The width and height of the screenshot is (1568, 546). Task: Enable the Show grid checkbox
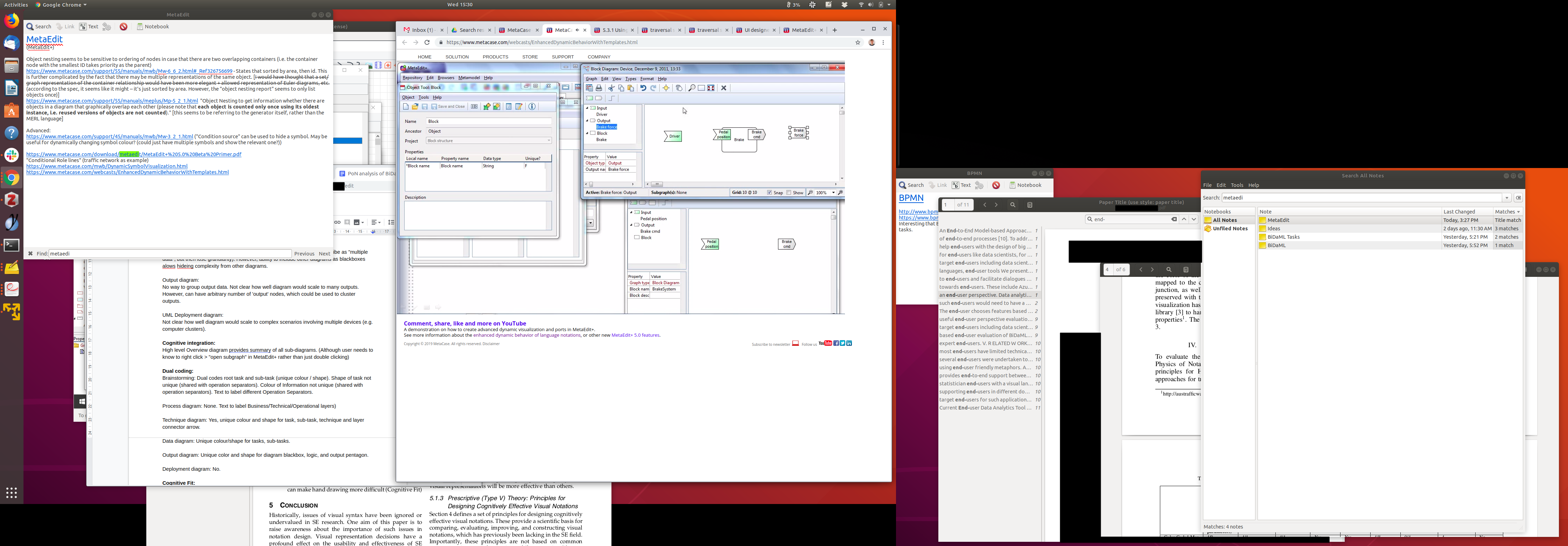pyautogui.click(x=789, y=192)
